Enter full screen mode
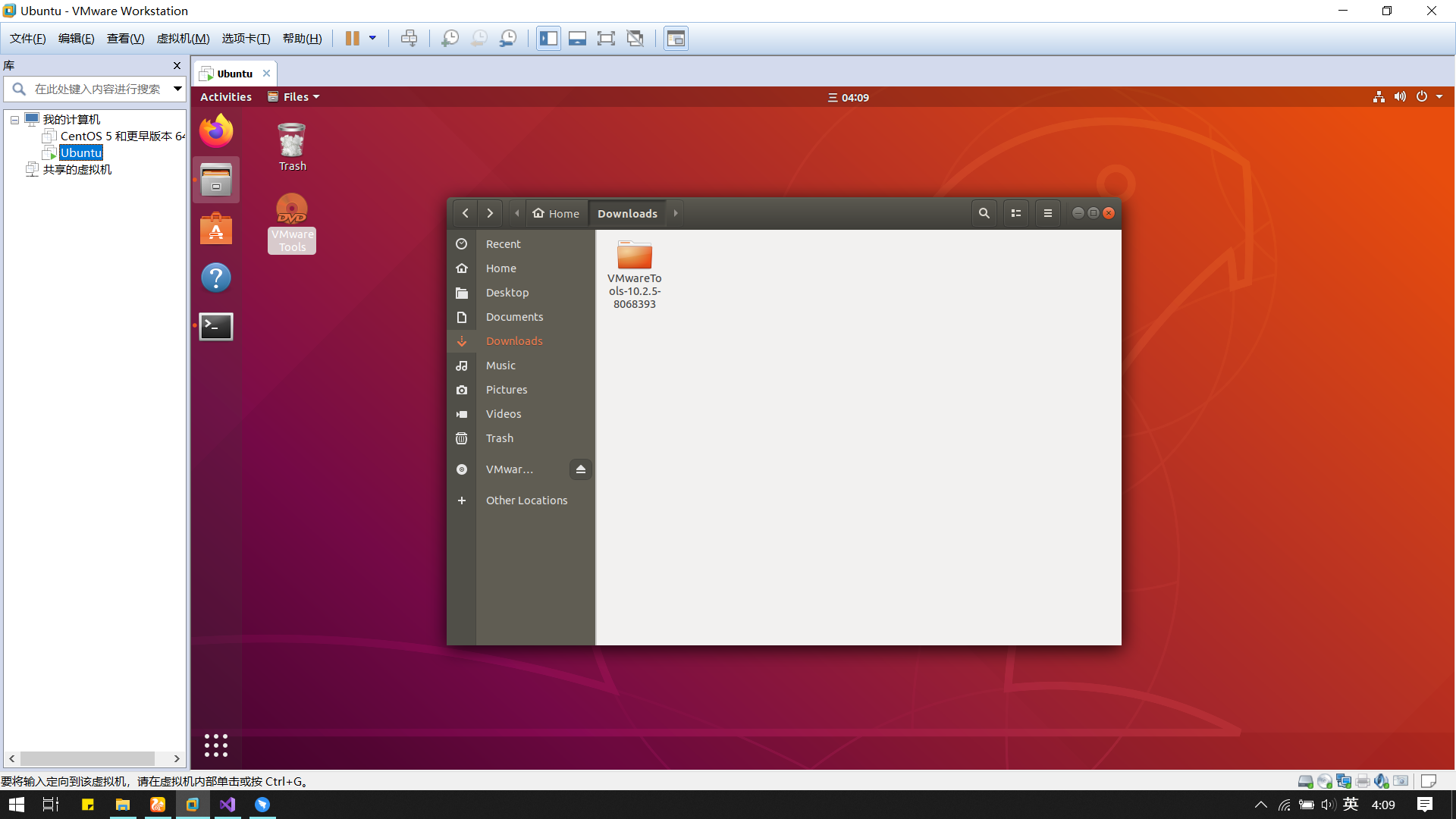The width and height of the screenshot is (1456, 819). [x=606, y=39]
